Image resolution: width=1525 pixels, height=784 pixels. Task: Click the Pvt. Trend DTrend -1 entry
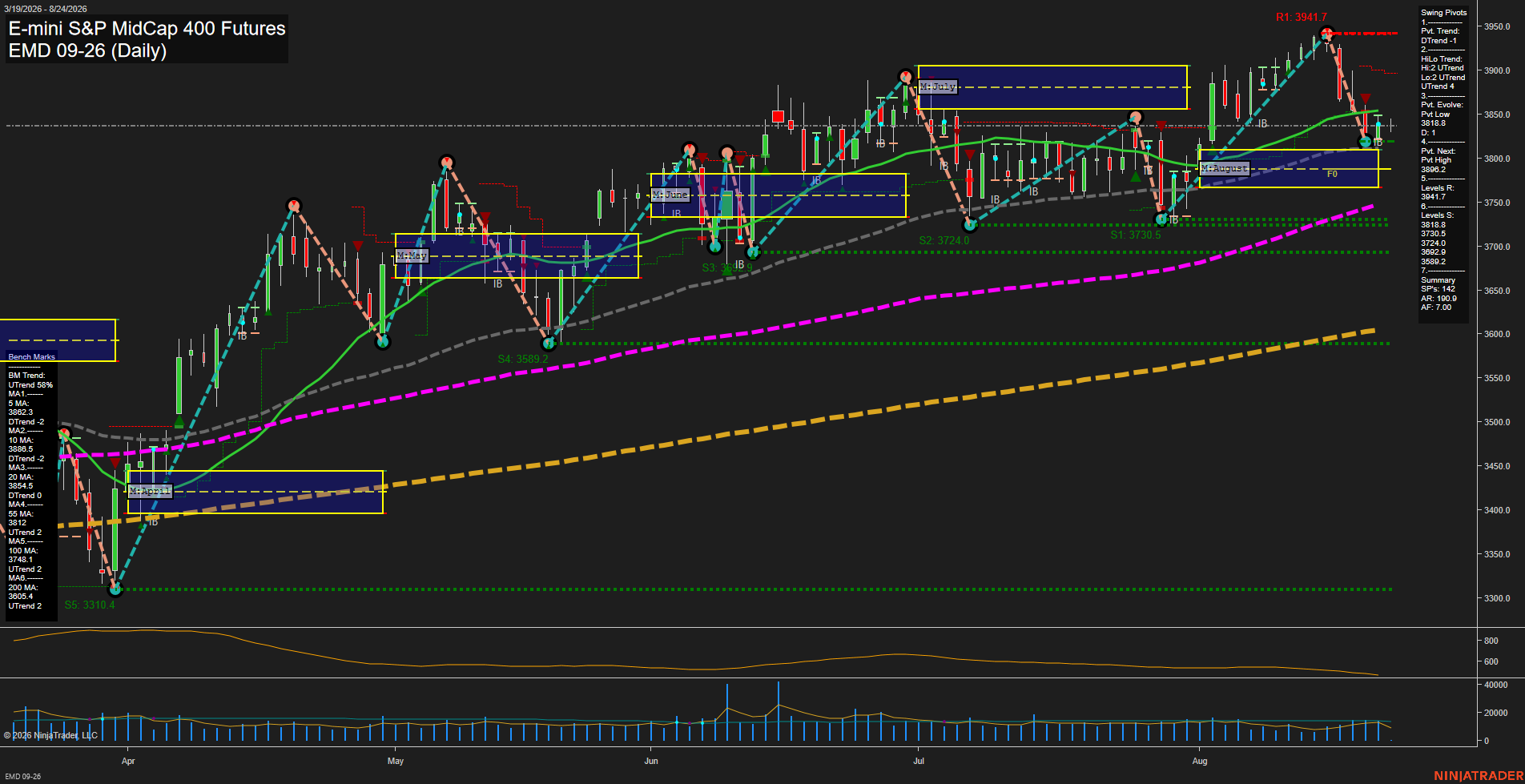coord(1440,36)
